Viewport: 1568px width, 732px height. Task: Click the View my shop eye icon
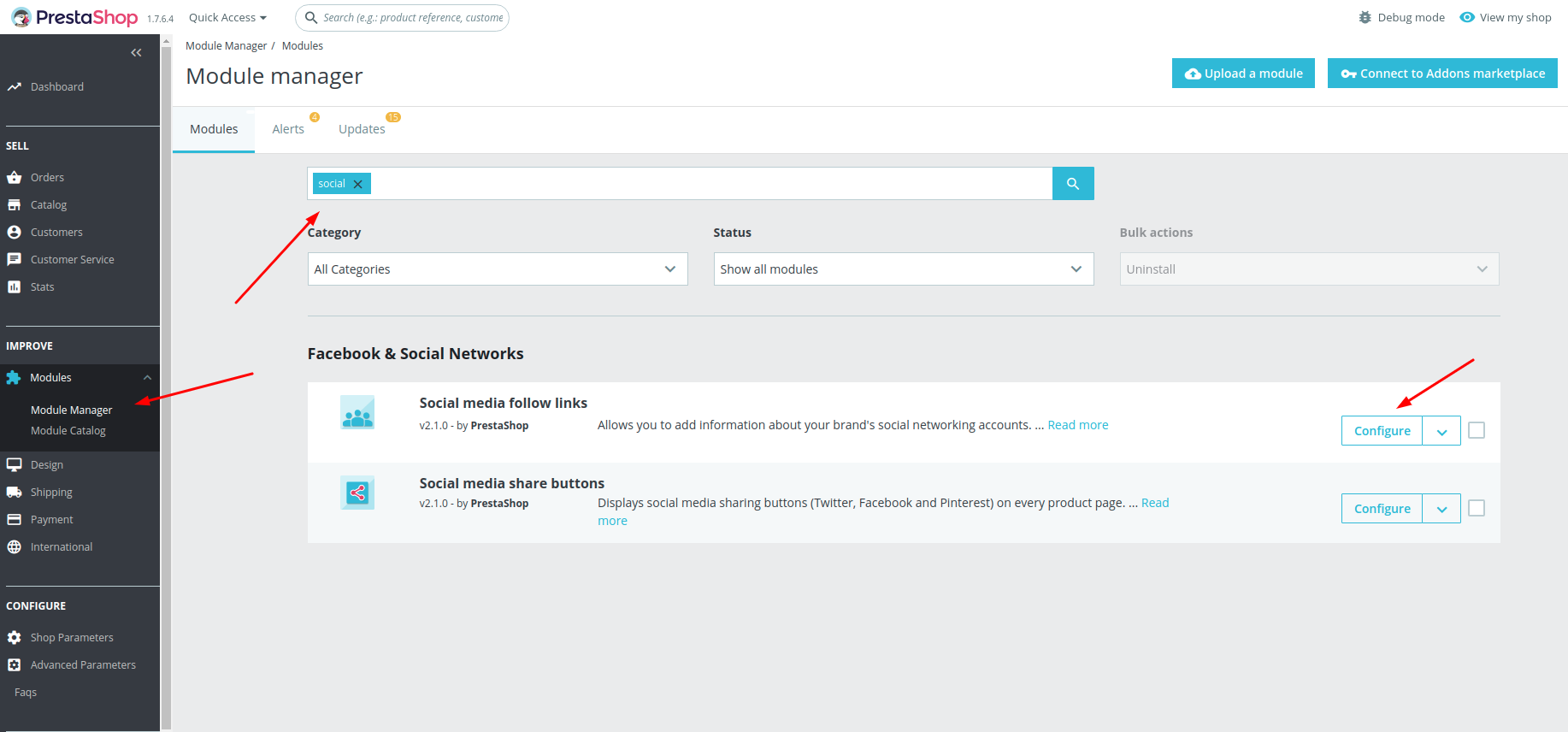click(x=1467, y=17)
